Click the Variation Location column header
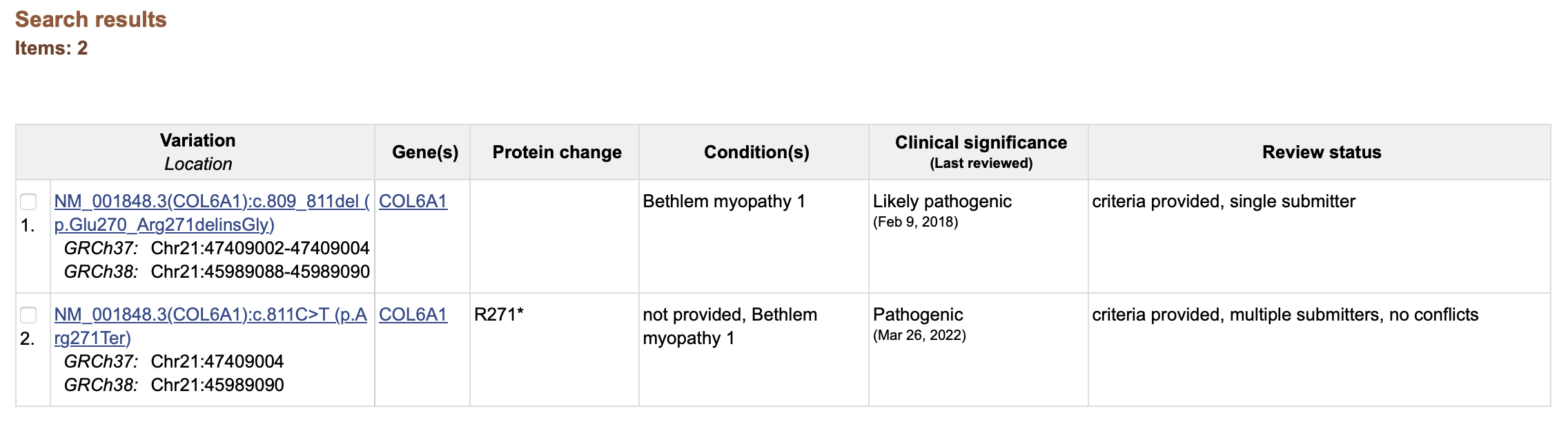The image size is (1568, 427). [x=198, y=152]
